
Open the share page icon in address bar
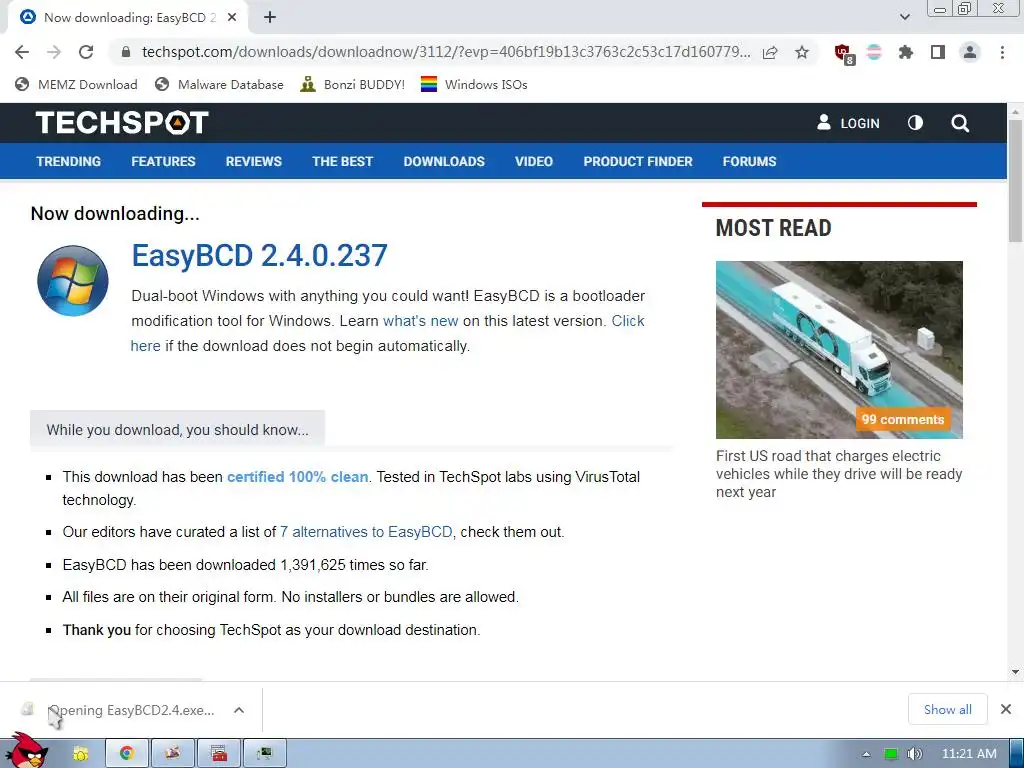(770, 52)
